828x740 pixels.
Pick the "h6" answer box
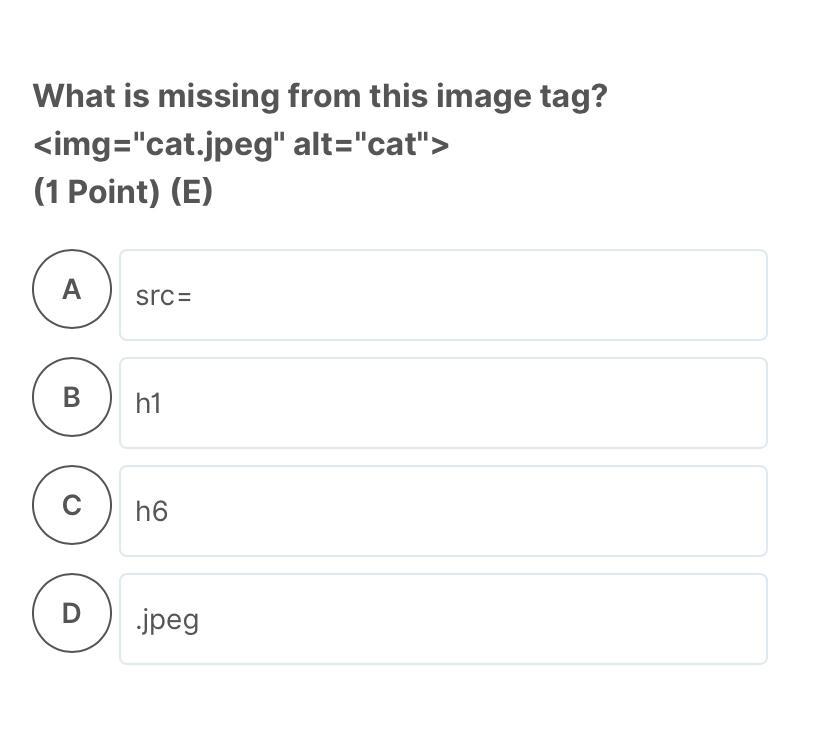[443, 511]
